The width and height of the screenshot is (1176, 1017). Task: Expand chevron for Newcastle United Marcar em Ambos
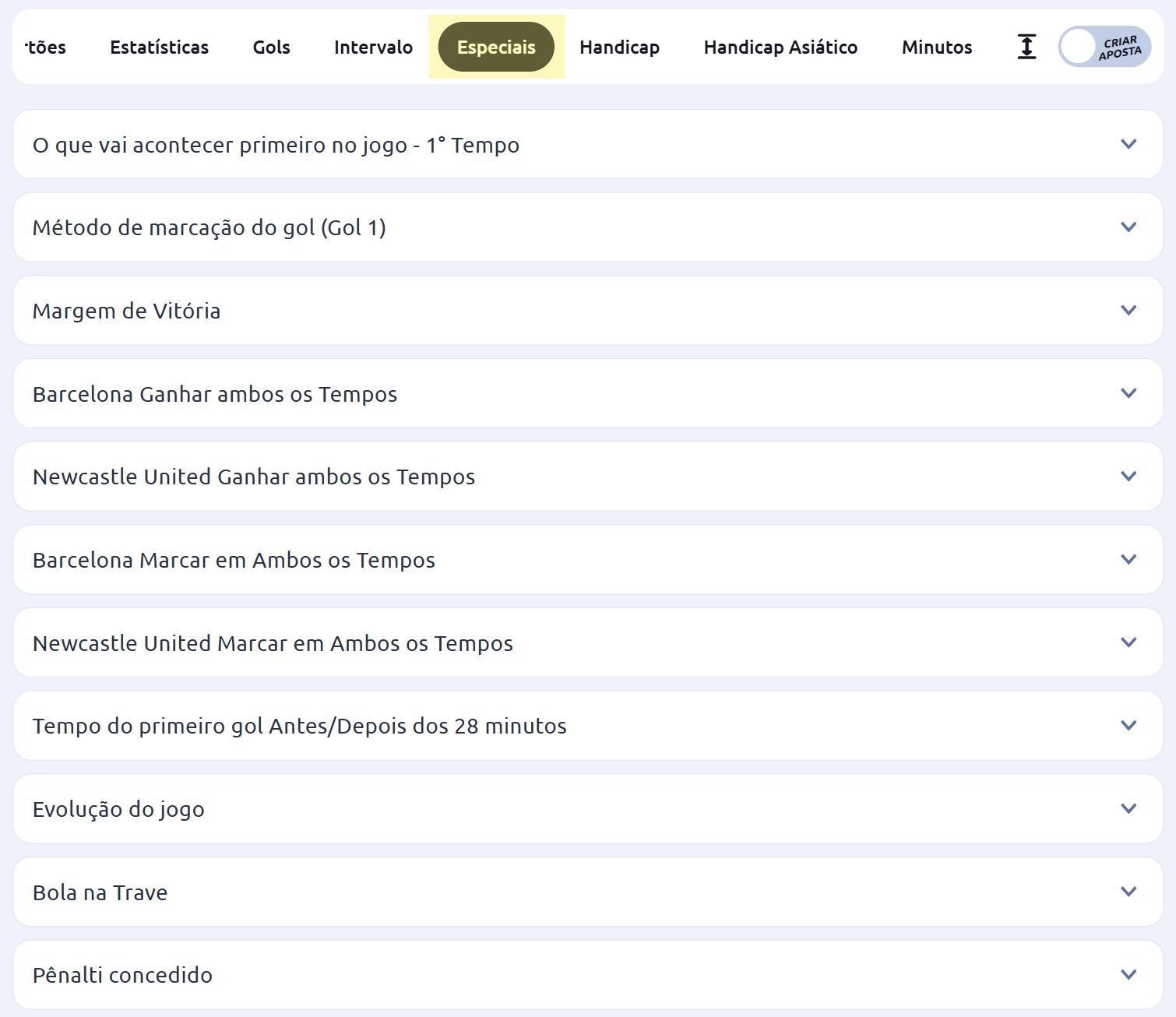click(1128, 642)
